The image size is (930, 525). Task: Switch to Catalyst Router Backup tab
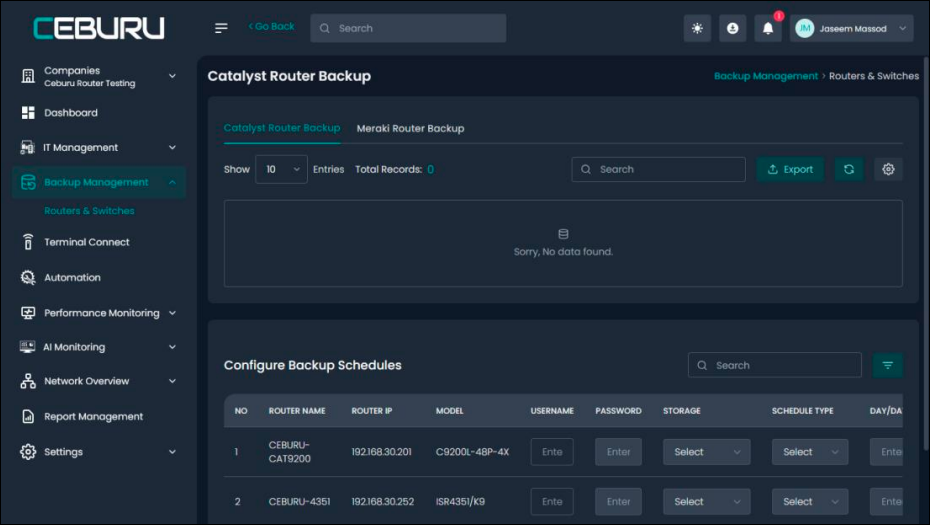coord(282,128)
